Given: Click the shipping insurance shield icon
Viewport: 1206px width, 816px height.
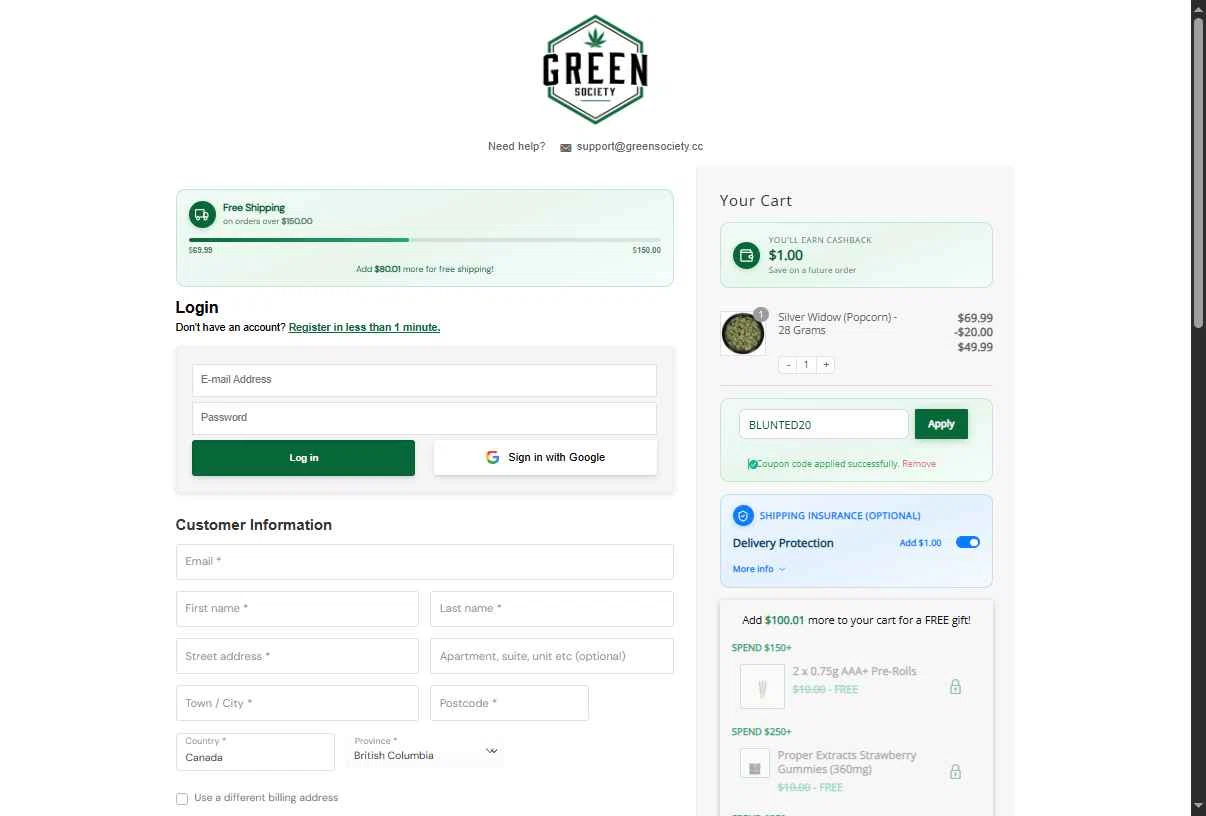Looking at the screenshot, I should click(x=743, y=515).
